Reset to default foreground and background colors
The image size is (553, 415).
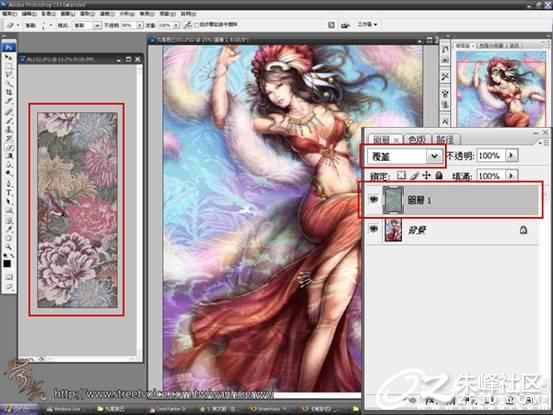5,255
